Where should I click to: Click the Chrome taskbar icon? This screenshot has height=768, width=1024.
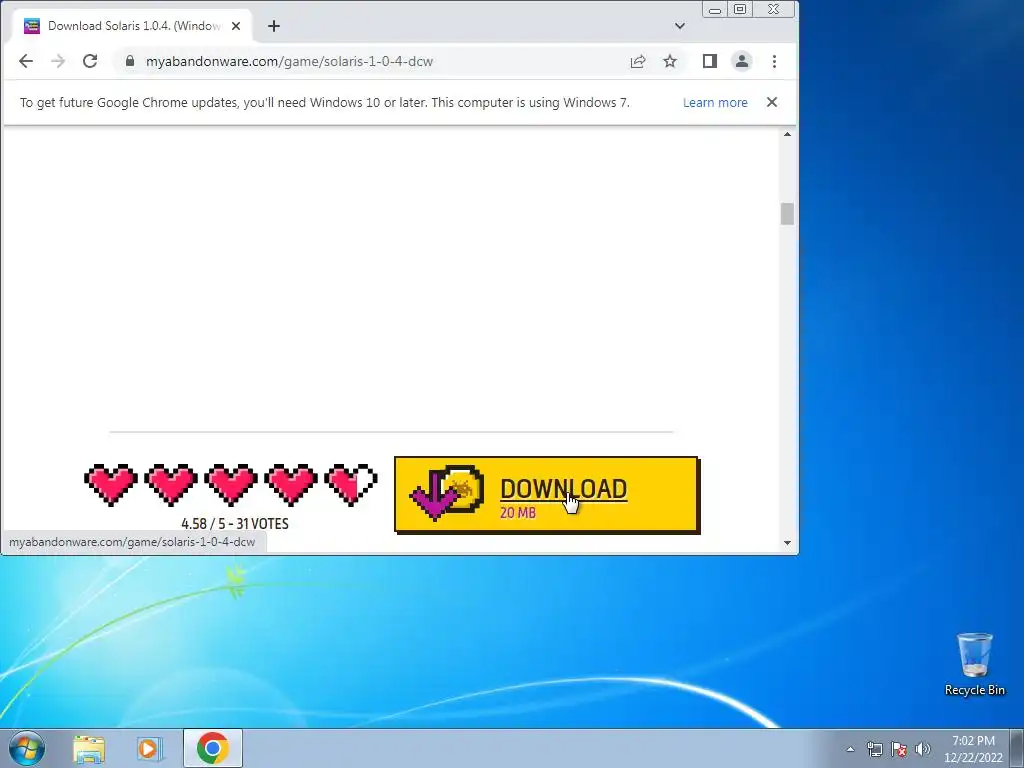pos(213,748)
